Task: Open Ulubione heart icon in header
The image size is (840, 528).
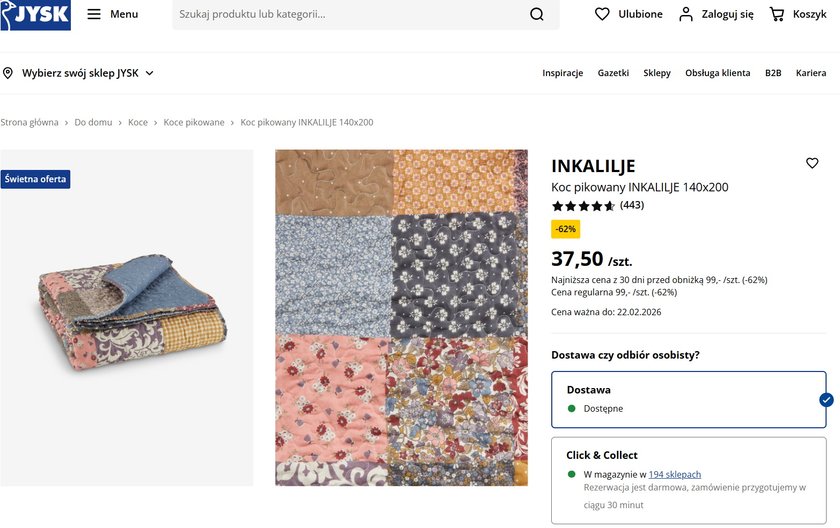Action: pos(602,14)
